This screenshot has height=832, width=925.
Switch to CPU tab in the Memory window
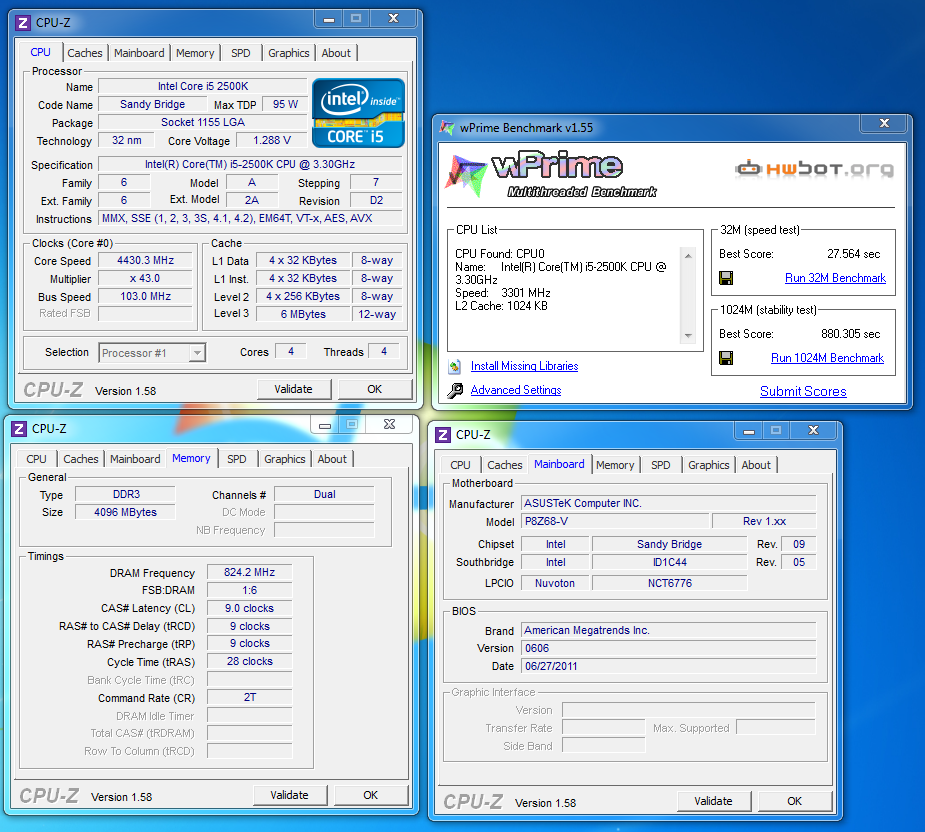(x=36, y=459)
